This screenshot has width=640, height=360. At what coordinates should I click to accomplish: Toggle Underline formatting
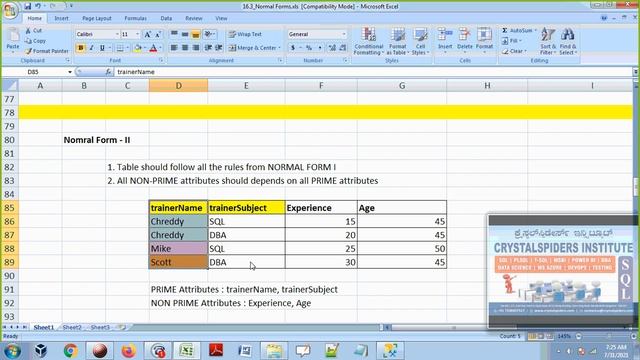click(102, 48)
